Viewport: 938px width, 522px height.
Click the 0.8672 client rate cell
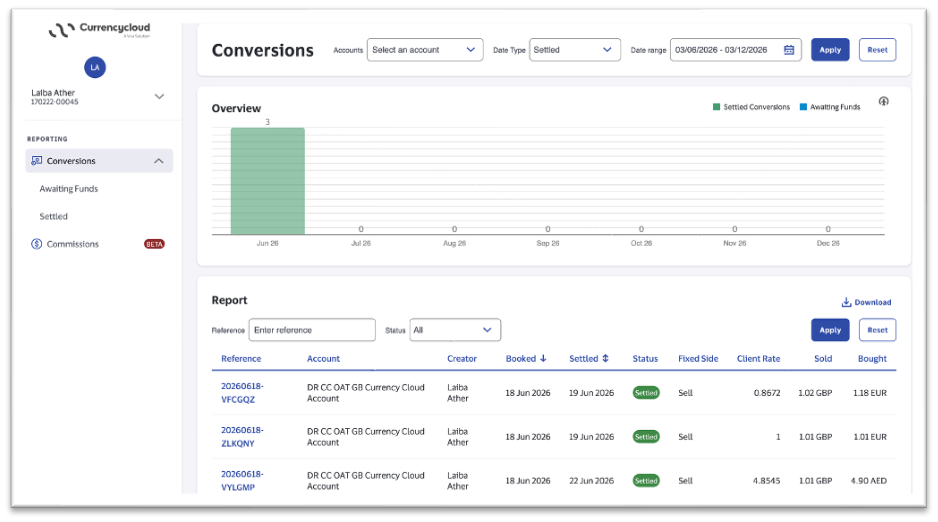pos(767,393)
